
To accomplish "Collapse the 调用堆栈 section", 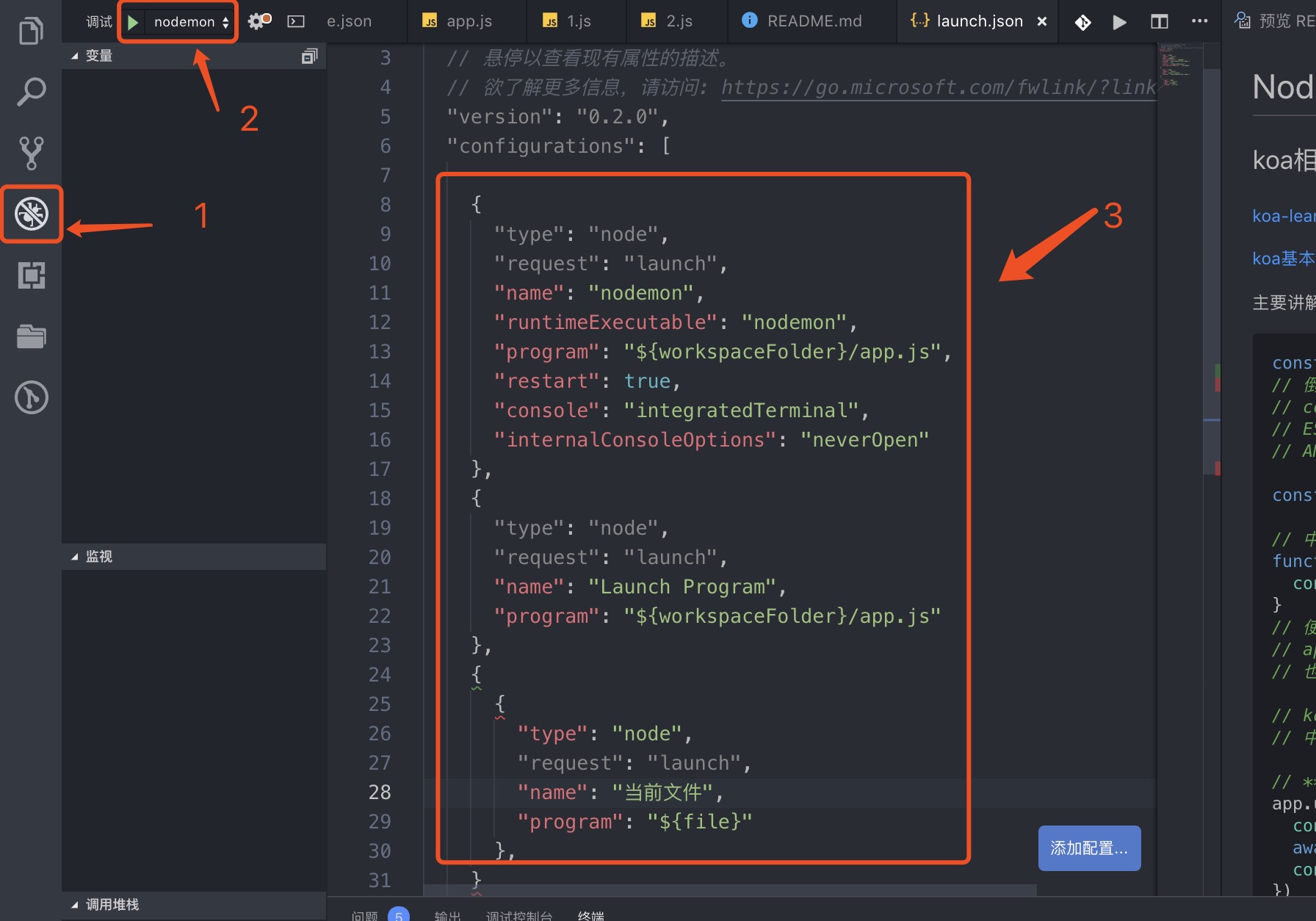I will pyautogui.click(x=194, y=905).
